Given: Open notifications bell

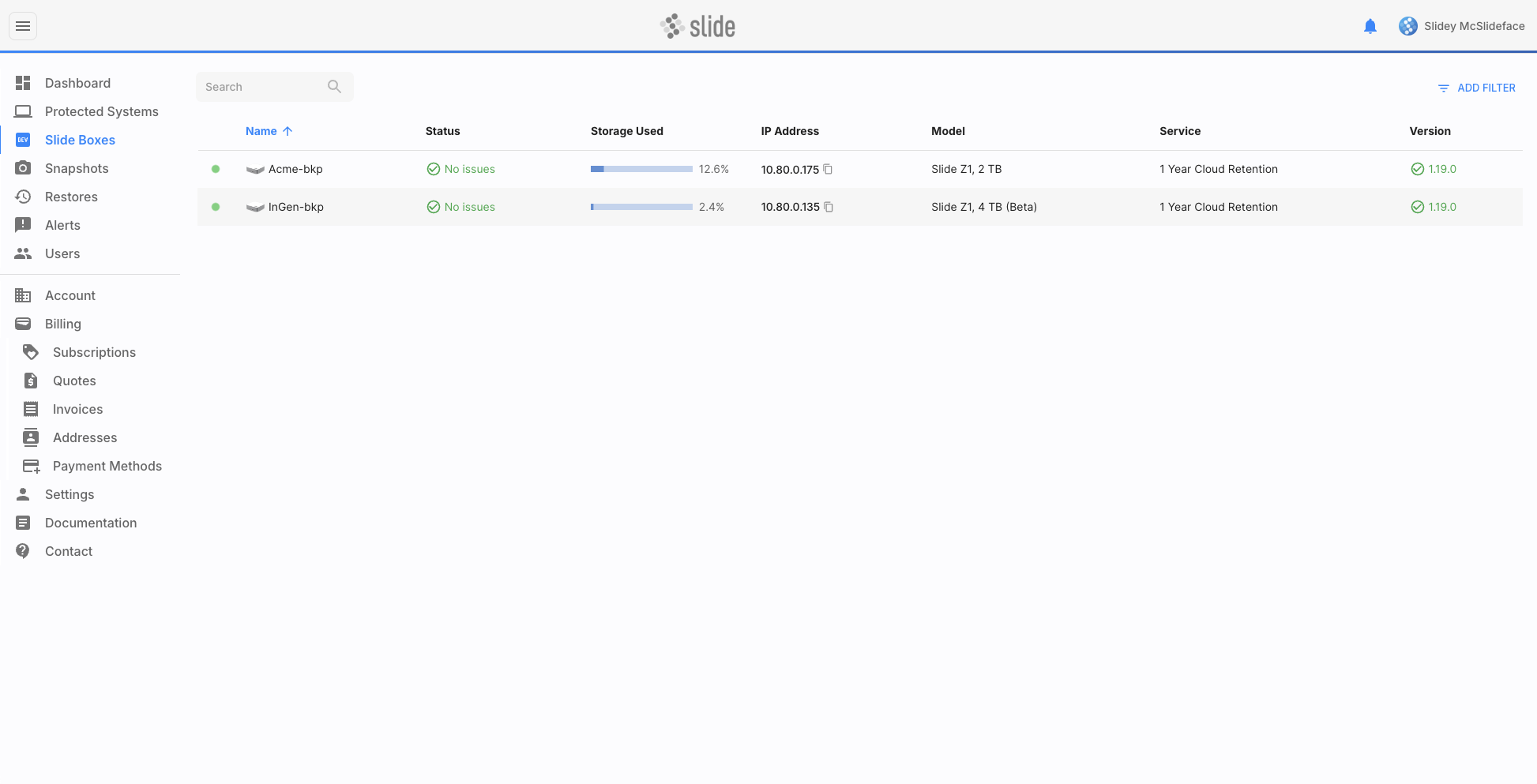Looking at the screenshot, I should [x=1370, y=26].
